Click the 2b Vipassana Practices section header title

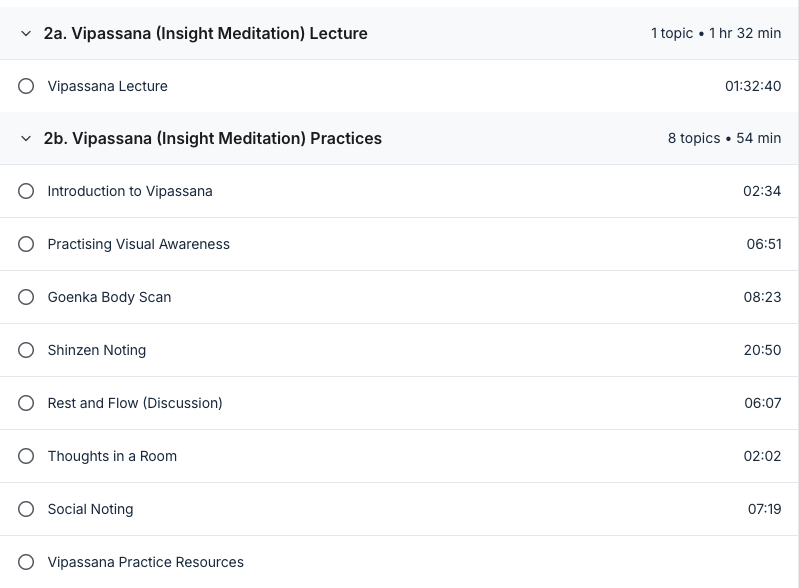tap(212, 139)
